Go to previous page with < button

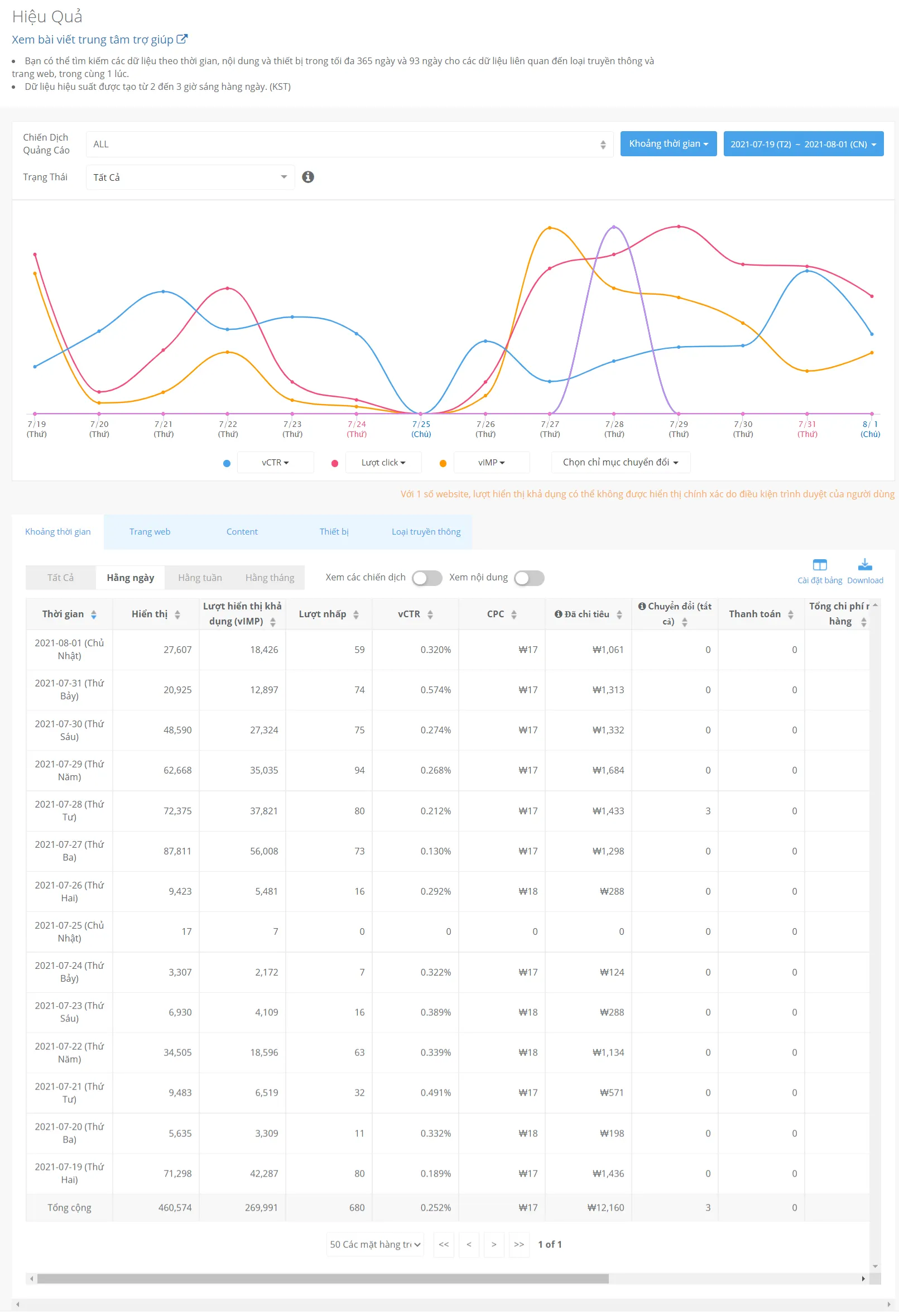click(x=469, y=1245)
